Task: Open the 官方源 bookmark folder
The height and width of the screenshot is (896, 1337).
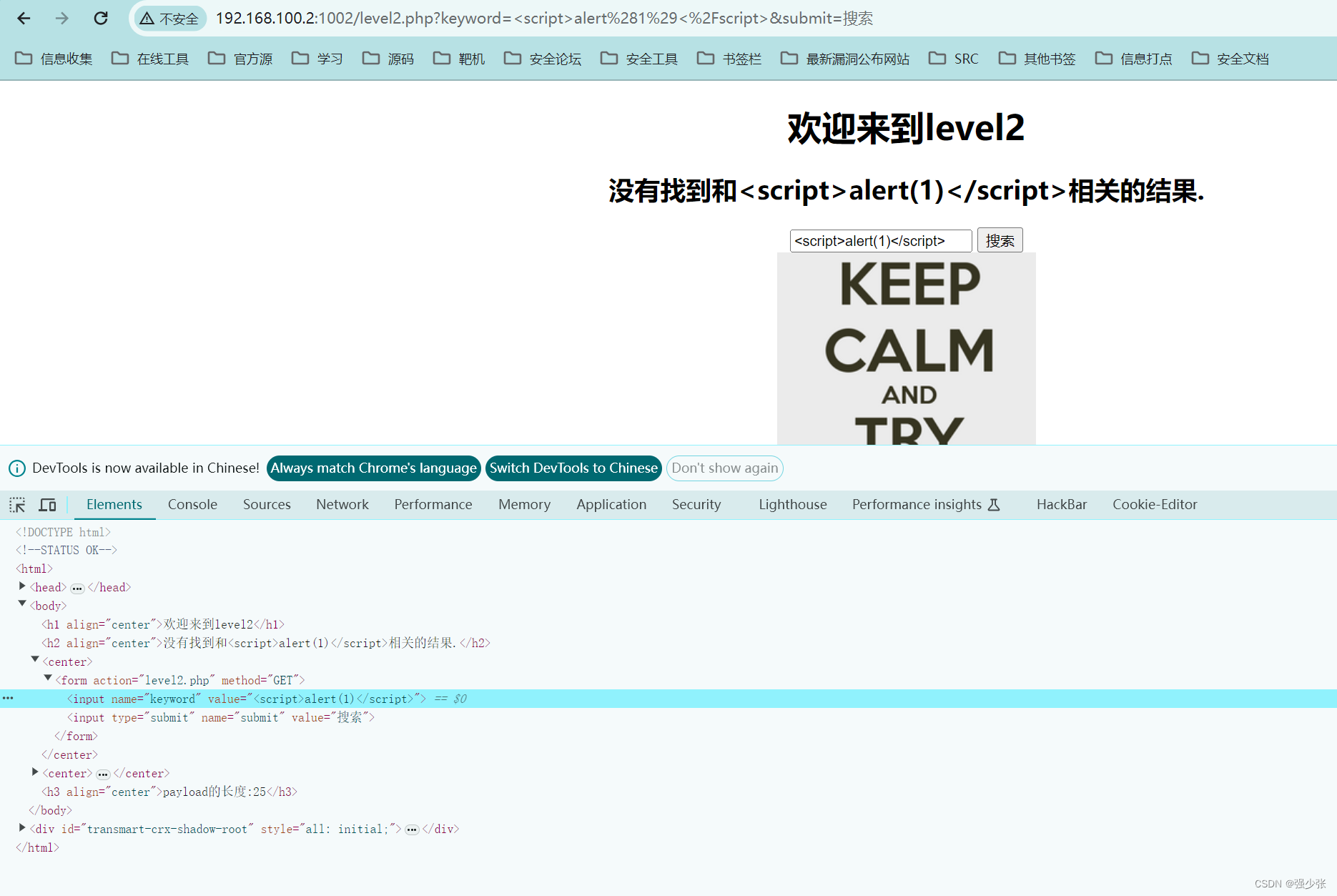Action: 240,59
